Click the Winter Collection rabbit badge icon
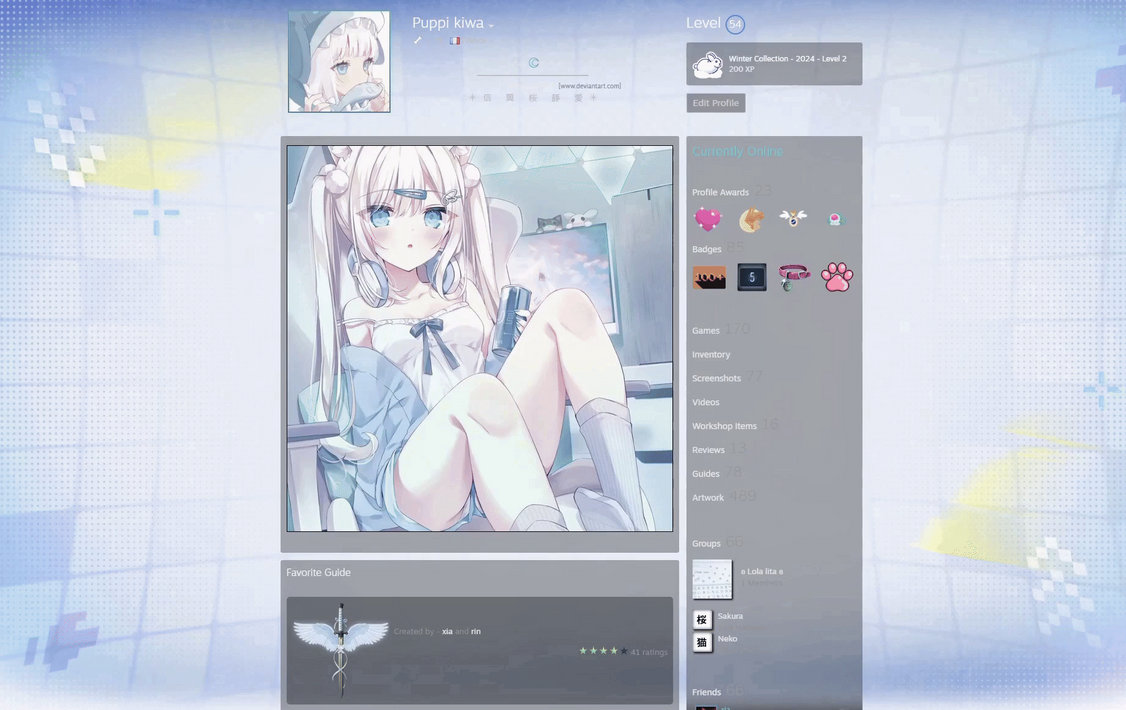Viewport: 1126px width, 710px height. [x=708, y=64]
